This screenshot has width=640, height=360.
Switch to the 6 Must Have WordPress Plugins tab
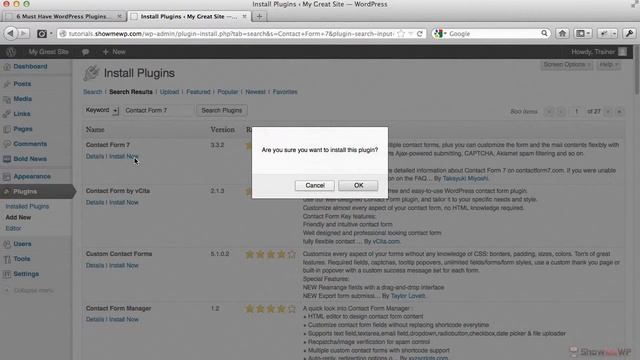[63, 16]
